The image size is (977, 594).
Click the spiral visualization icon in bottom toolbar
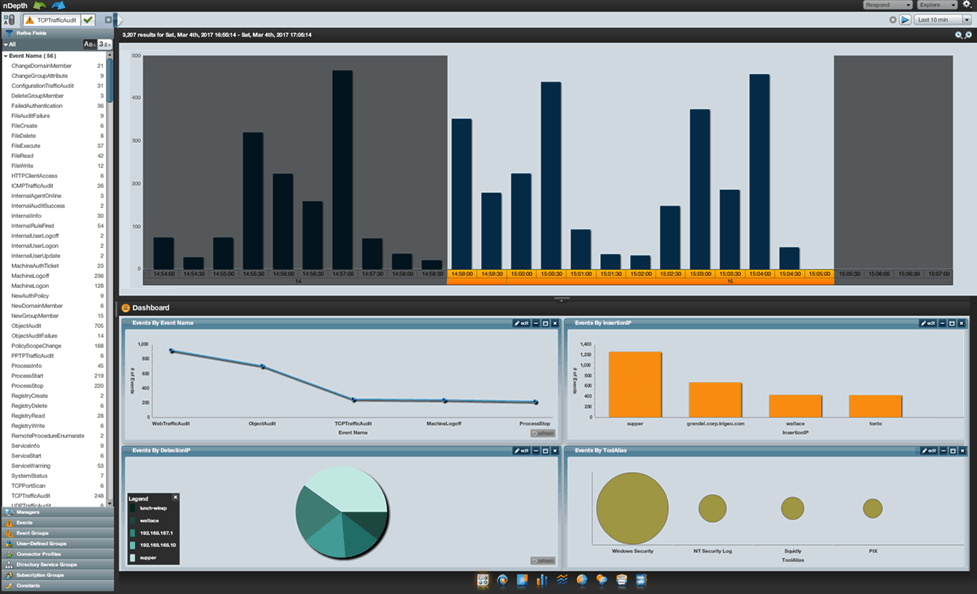tap(502, 581)
